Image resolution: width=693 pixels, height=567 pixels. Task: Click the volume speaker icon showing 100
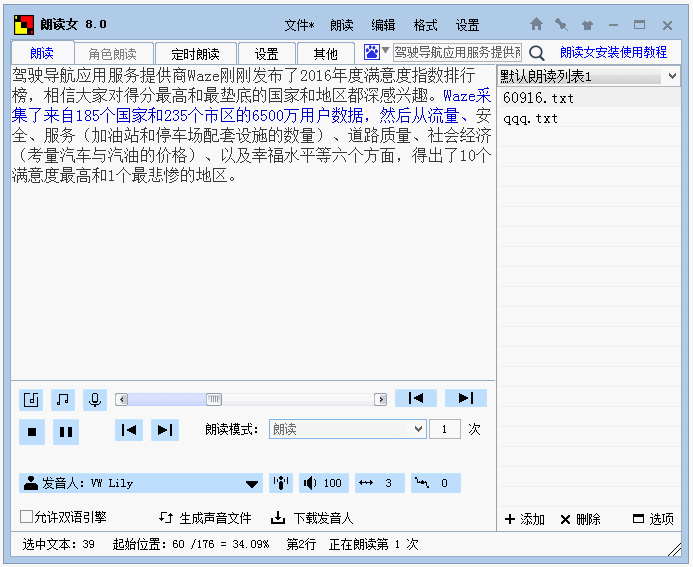tap(323, 483)
